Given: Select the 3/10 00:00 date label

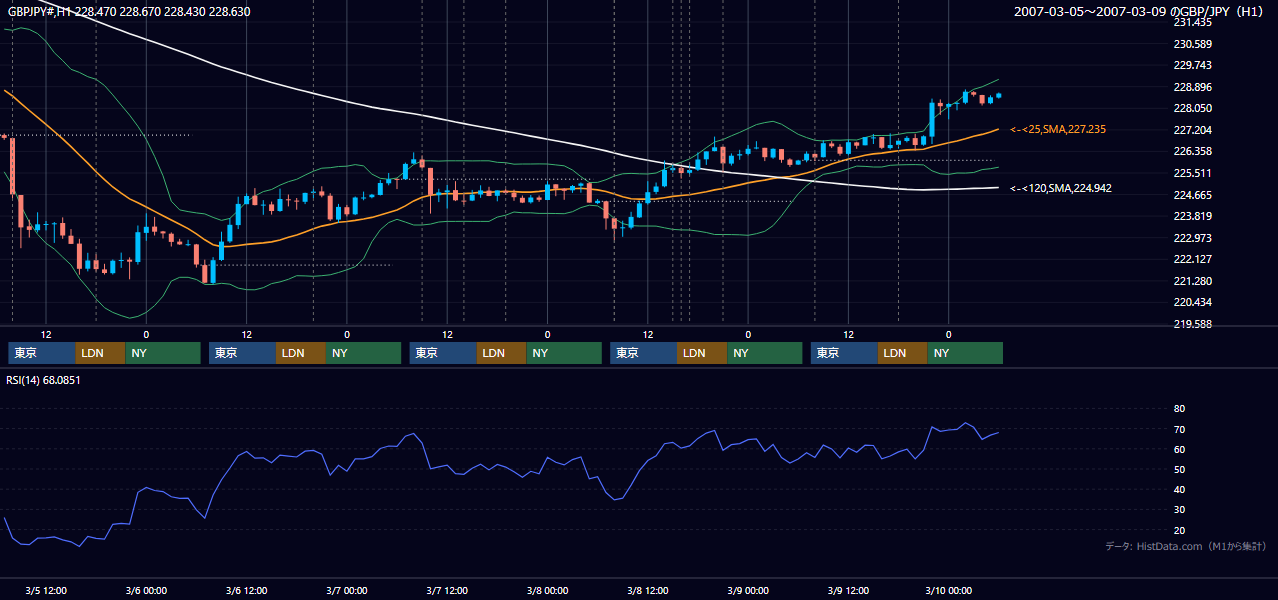Looking at the screenshot, I should (x=948, y=591).
